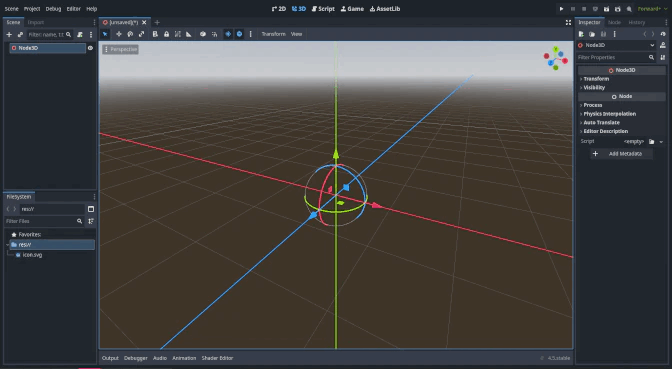Add a new child node
Screen dimensions: 672x369
coord(9,35)
